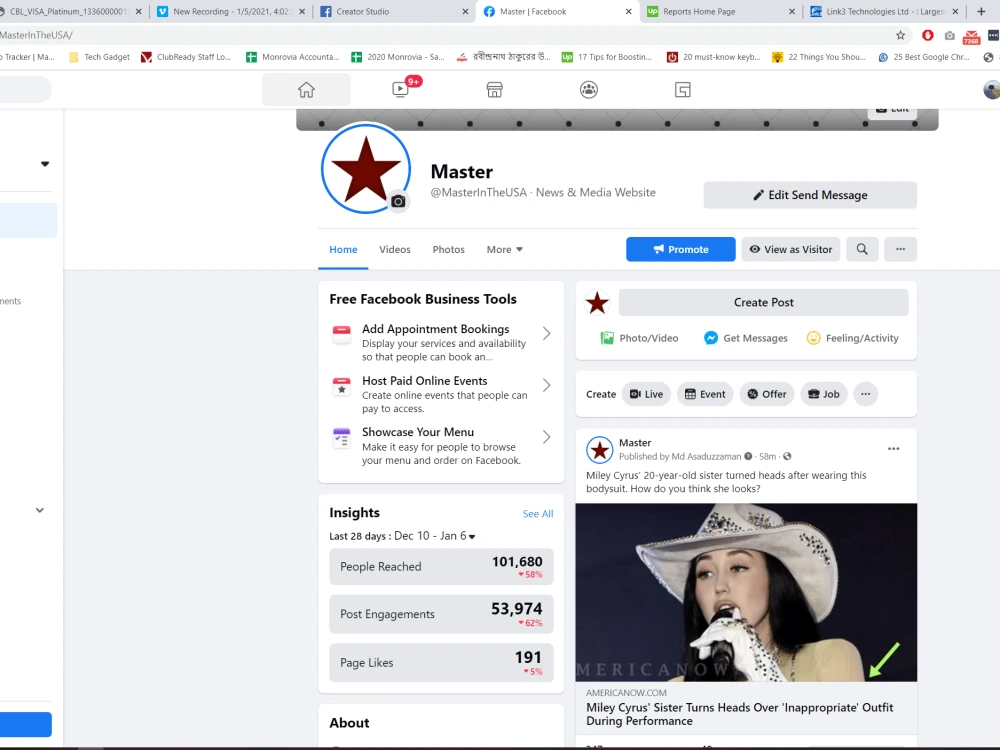
Task: Open Facebook Home feed icon
Action: 306,90
